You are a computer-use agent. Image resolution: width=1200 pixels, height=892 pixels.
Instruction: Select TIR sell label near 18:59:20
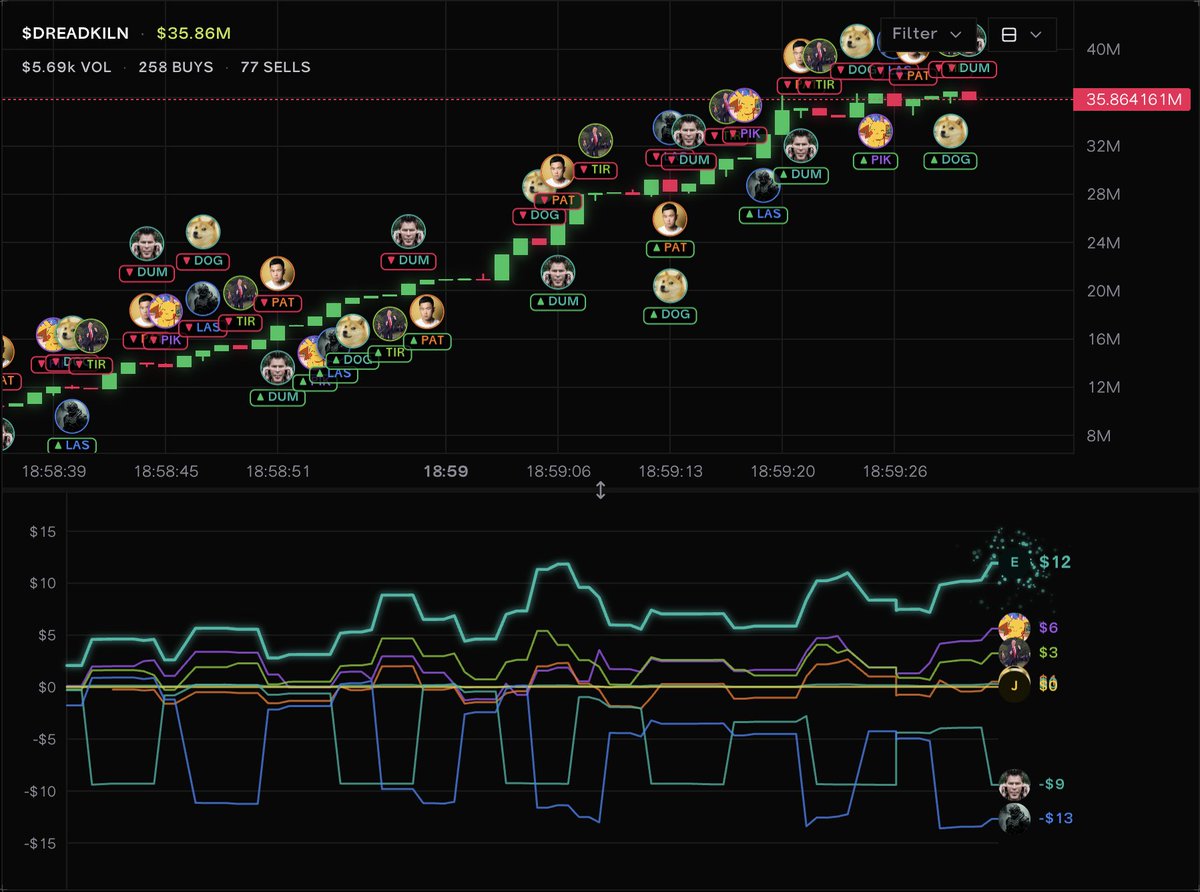[818, 85]
